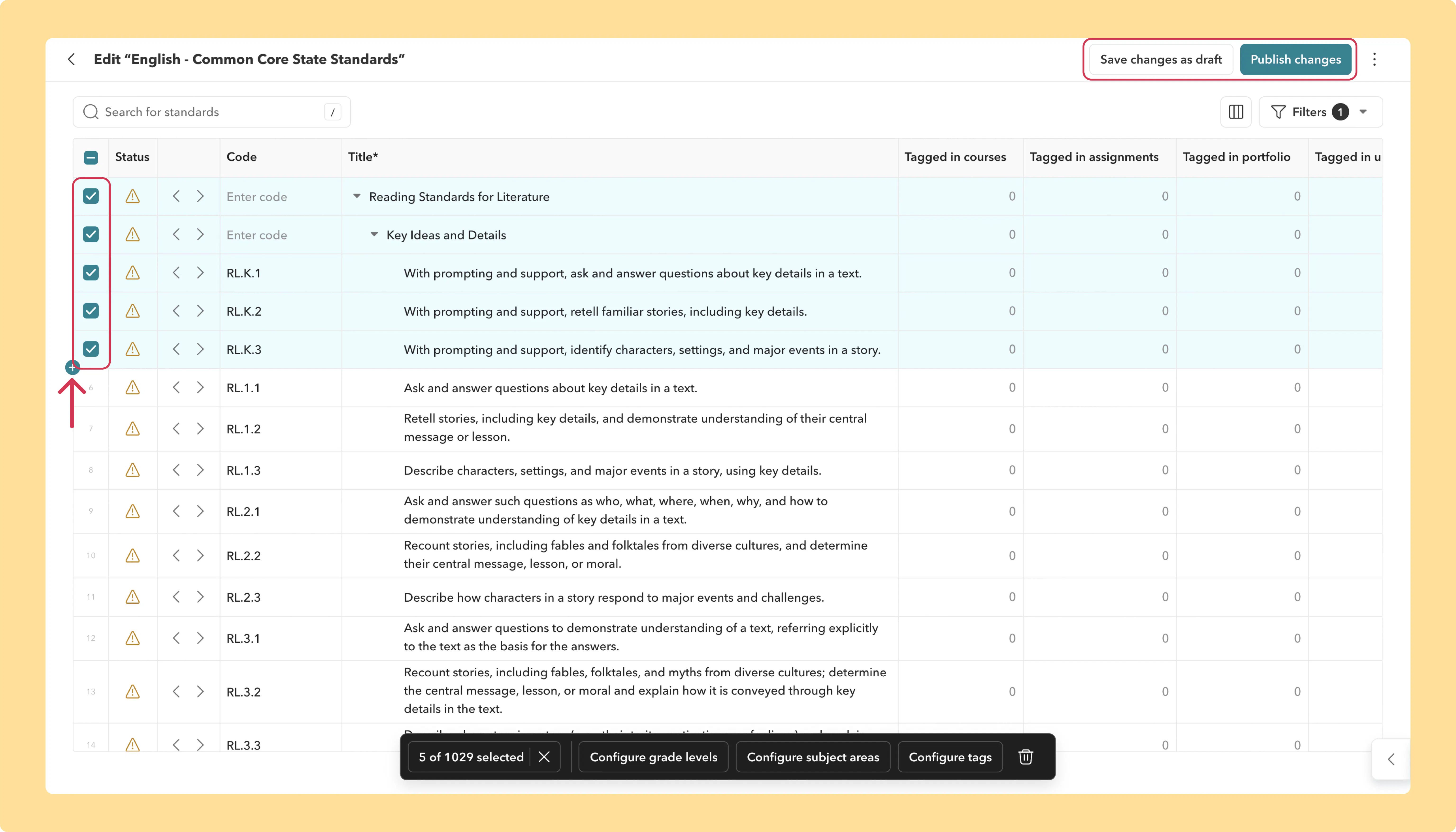This screenshot has height=832, width=1456.
Task: Click the Enter code field for Reading Standards
Action: pos(281,197)
